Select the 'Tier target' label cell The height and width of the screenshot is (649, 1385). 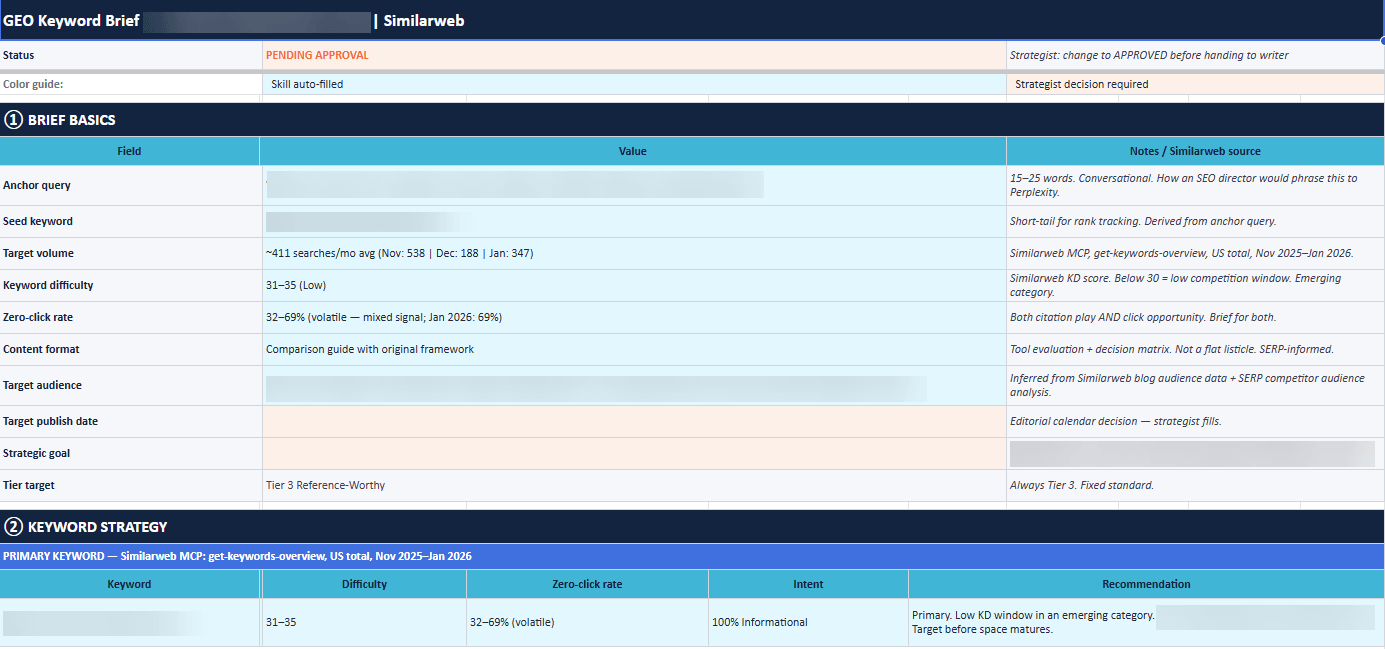point(130,485)
